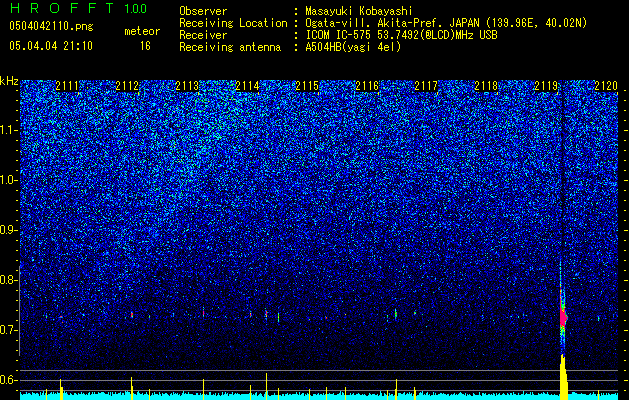Click the 'Receiving Location' label
The height and width of the screenshot is (400, 629).
click(233, 23)
